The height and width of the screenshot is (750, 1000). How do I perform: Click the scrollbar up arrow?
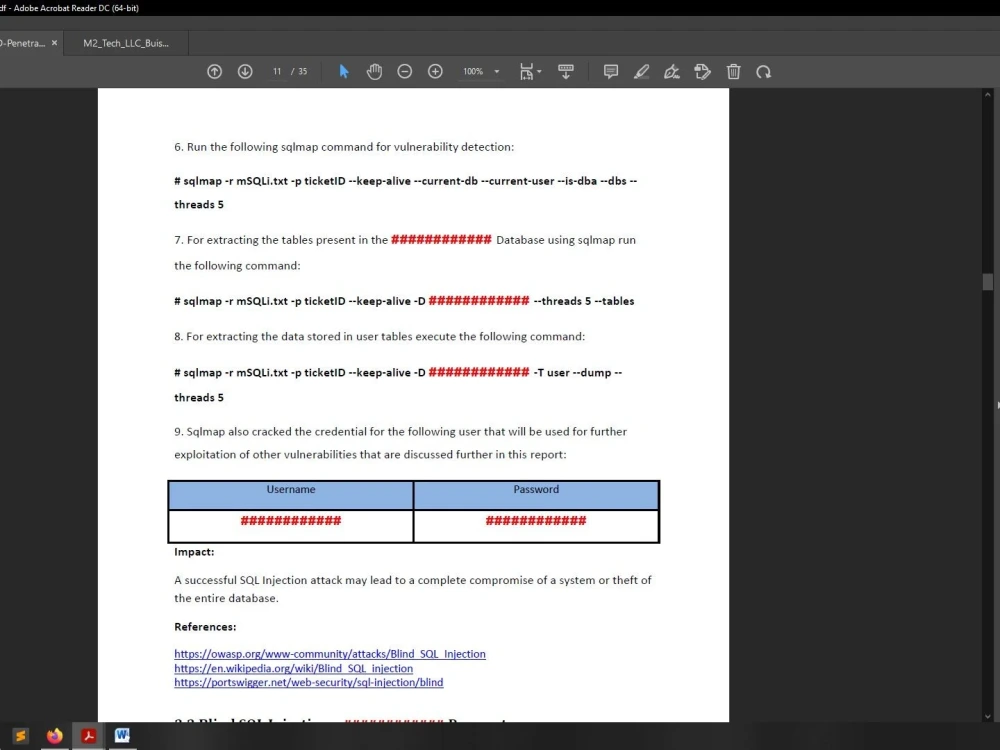(x=987, y=94)
